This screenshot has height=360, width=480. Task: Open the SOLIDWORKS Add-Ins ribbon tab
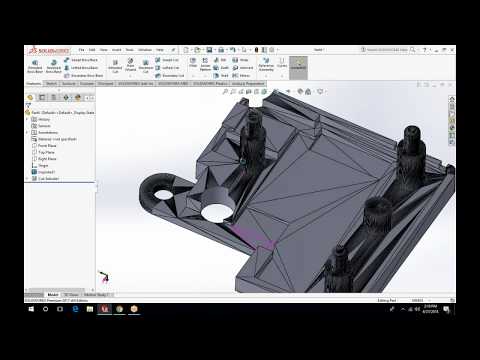tap(136, 84)
